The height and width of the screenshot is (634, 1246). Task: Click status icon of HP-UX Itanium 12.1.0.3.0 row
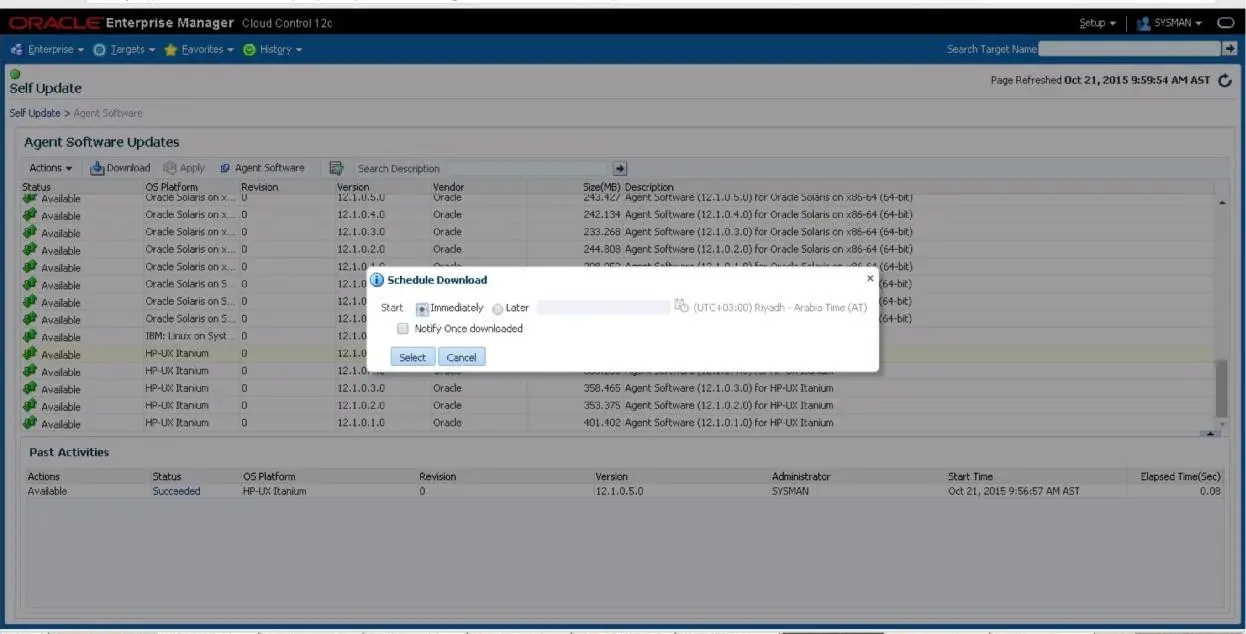tap(29, 389)
